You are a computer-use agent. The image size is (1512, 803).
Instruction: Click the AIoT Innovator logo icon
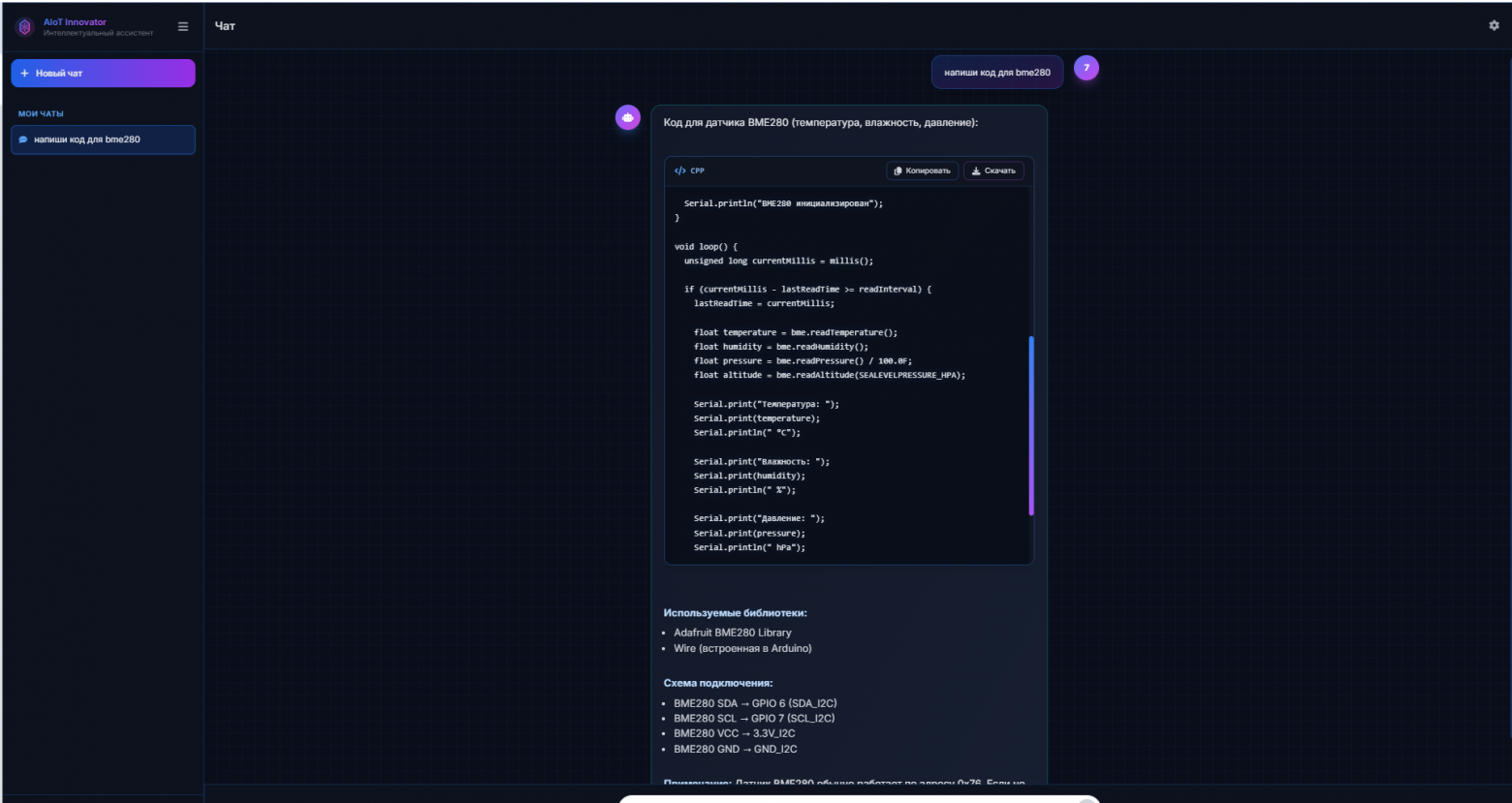click(x=25, y=27)
